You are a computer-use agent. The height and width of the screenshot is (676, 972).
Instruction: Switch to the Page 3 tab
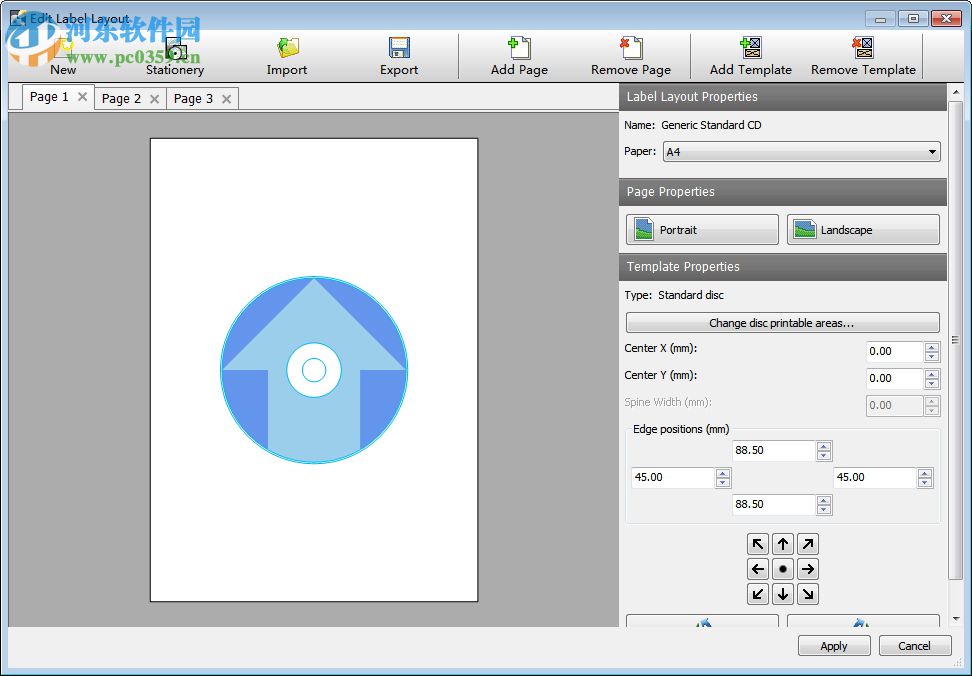click(x=193, y=98)
